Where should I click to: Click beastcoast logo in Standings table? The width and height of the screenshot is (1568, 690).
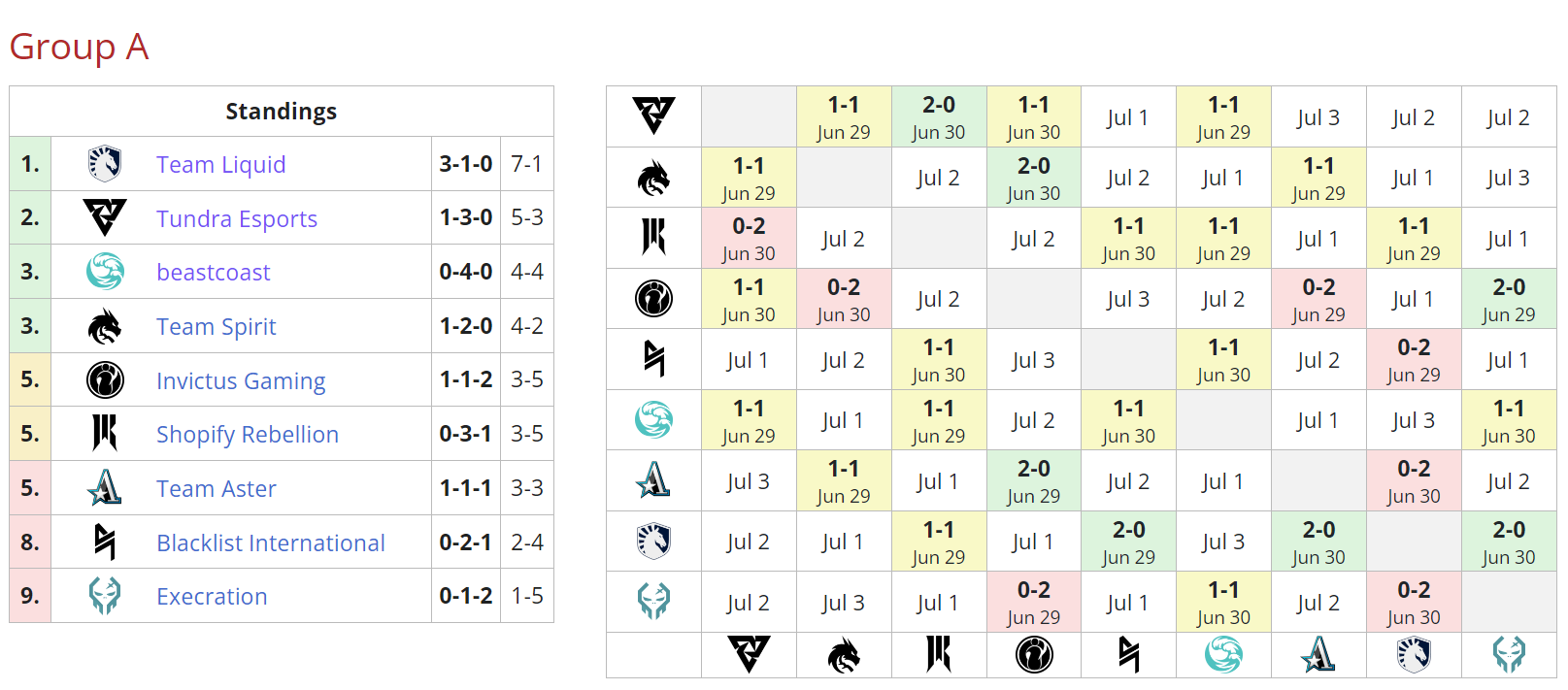(105, 272)
